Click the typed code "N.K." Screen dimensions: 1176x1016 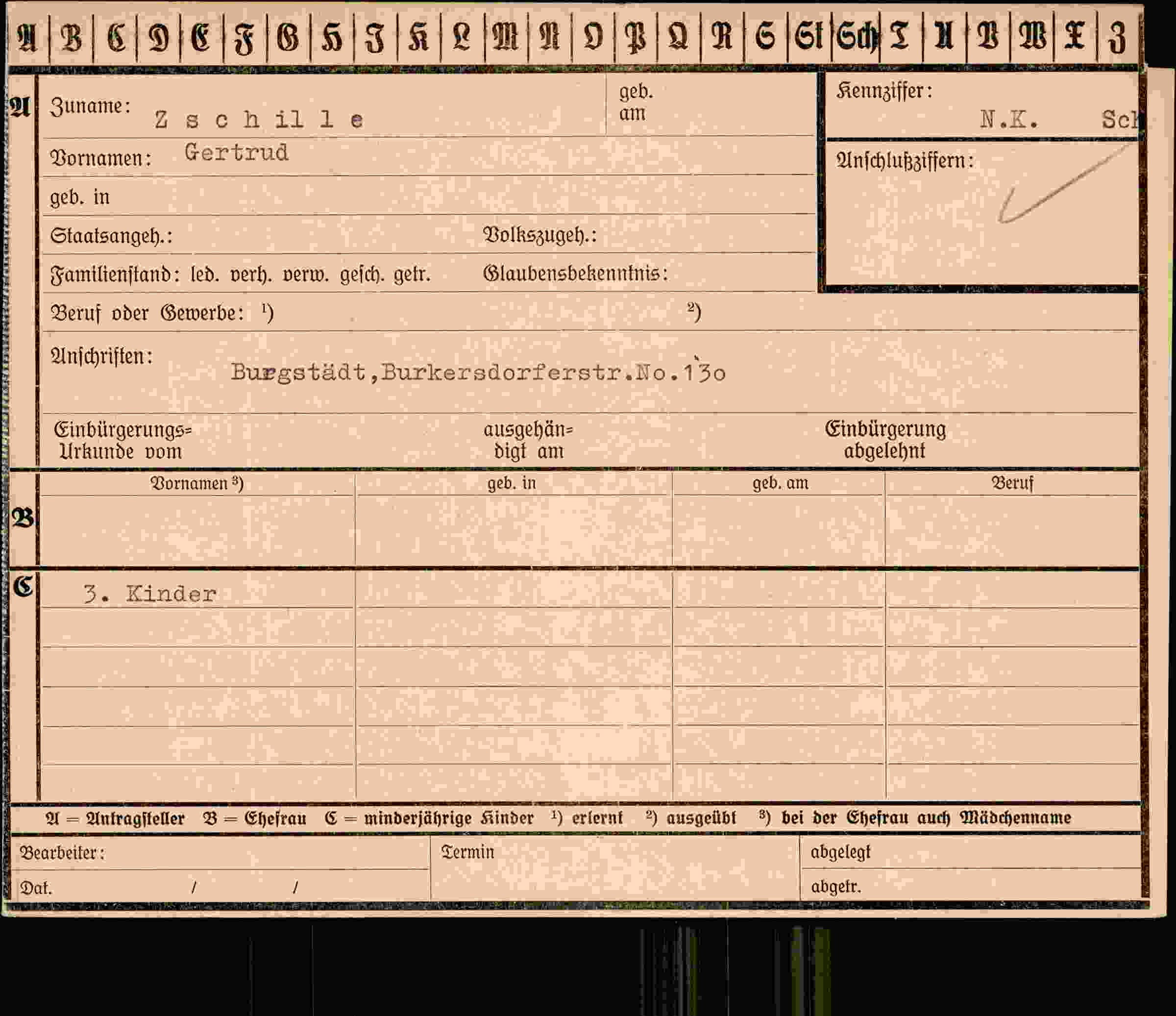[1009, 119]
